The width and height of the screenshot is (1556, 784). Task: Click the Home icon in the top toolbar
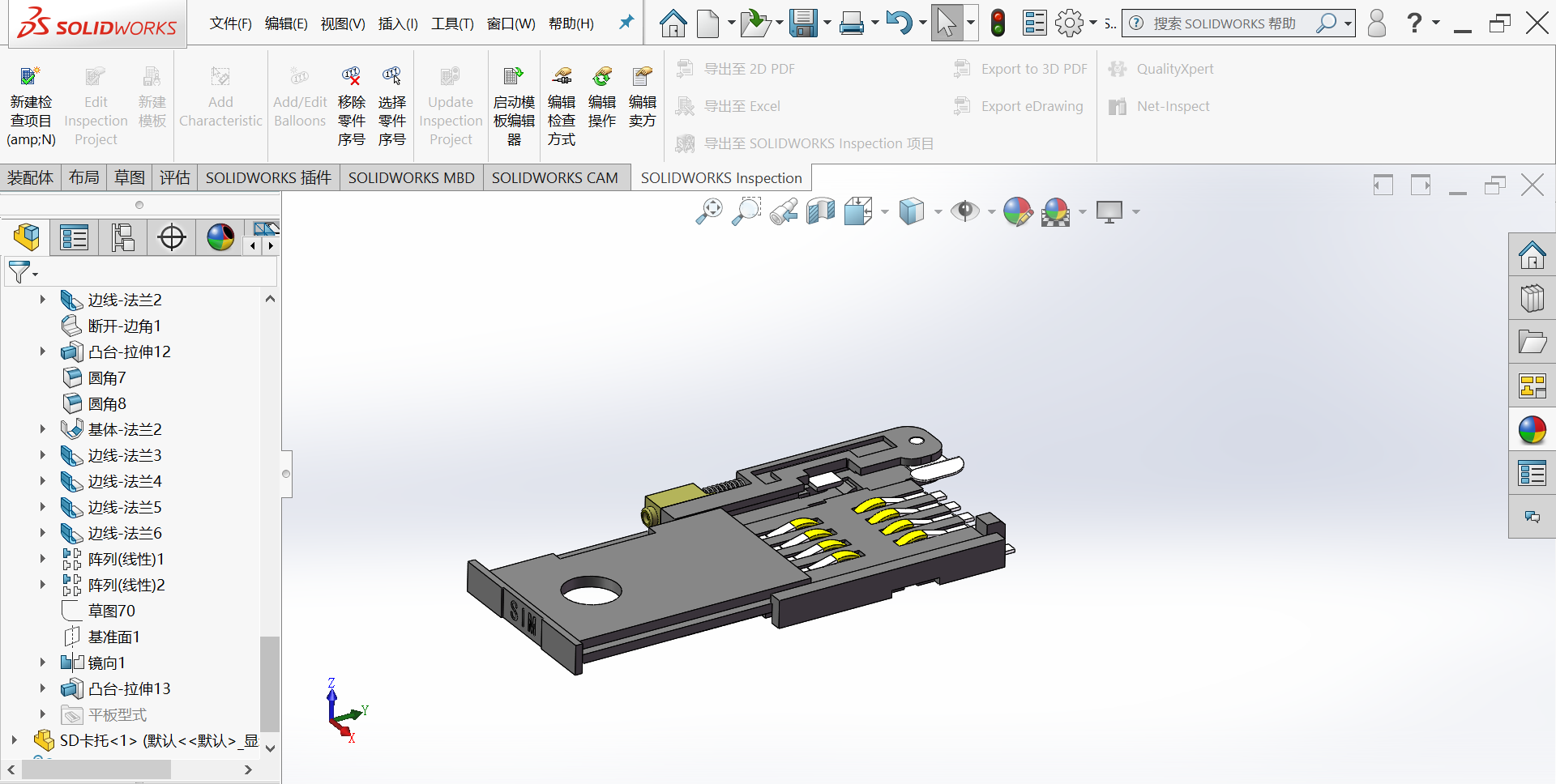pos(673,23)
